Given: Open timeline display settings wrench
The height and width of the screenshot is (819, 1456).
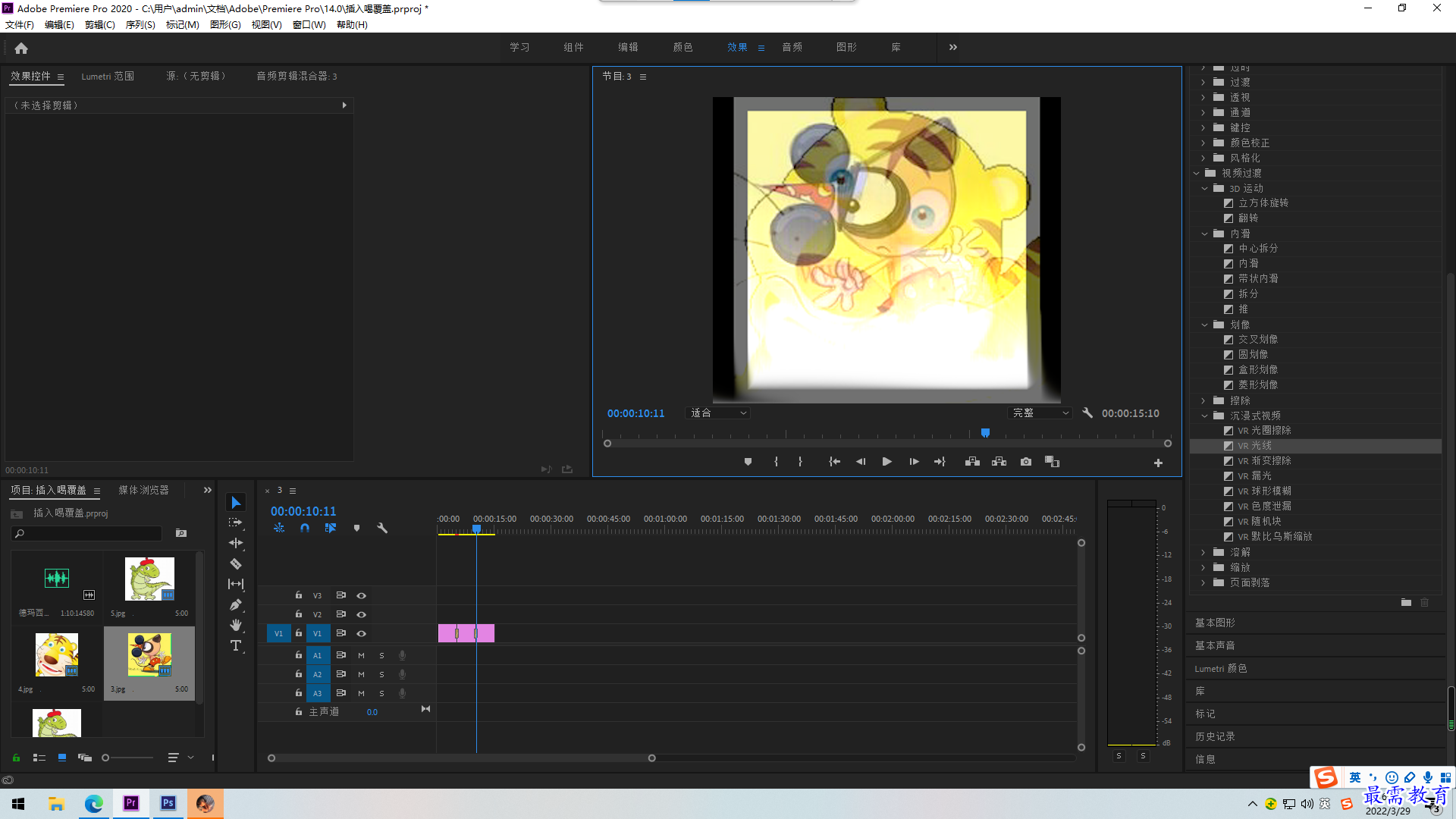Looking at the screenshot, I should (382, 528).
